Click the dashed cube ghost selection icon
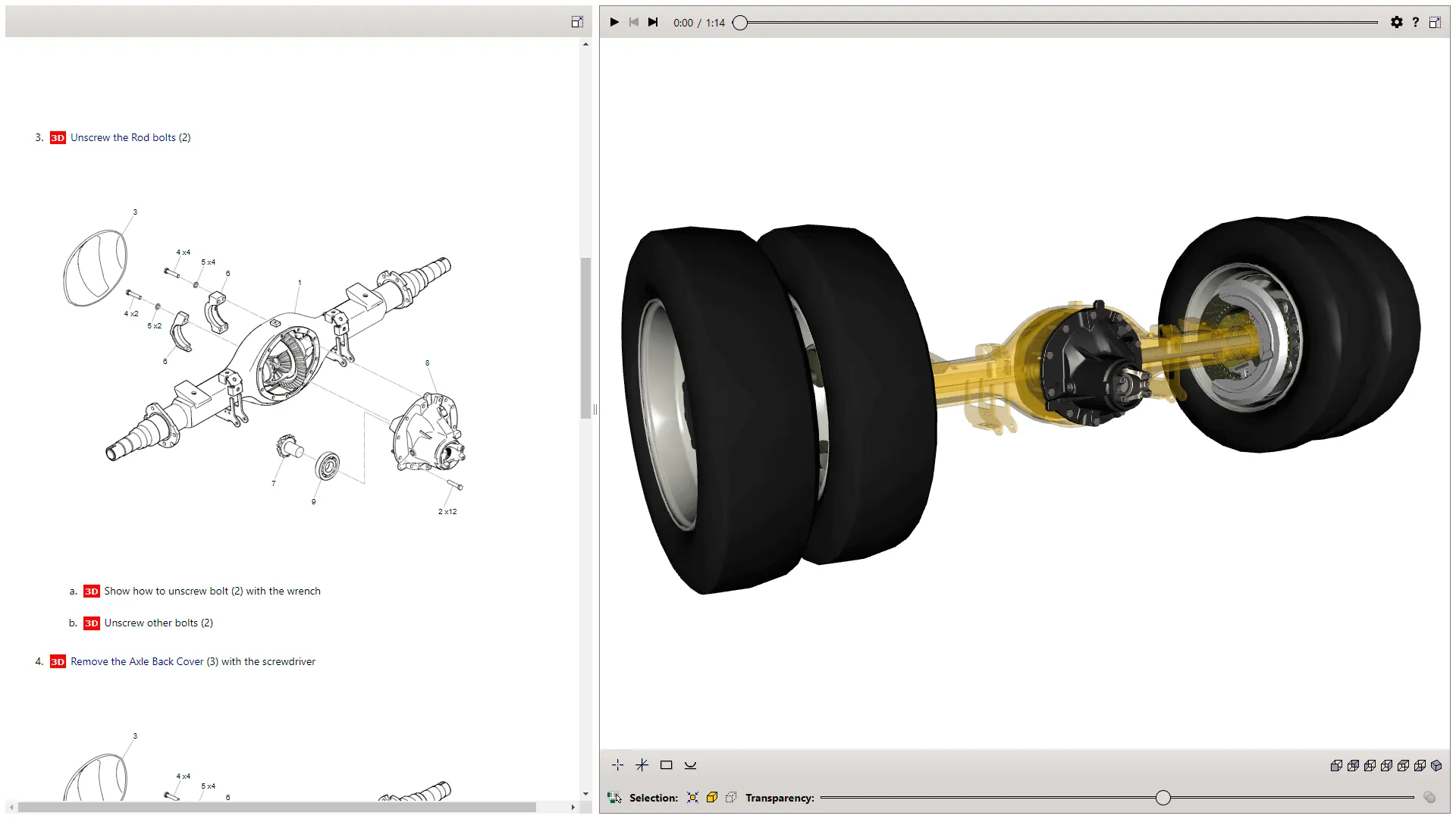The width and height of the screenshot is (1456, 819). tap(730, 798)
